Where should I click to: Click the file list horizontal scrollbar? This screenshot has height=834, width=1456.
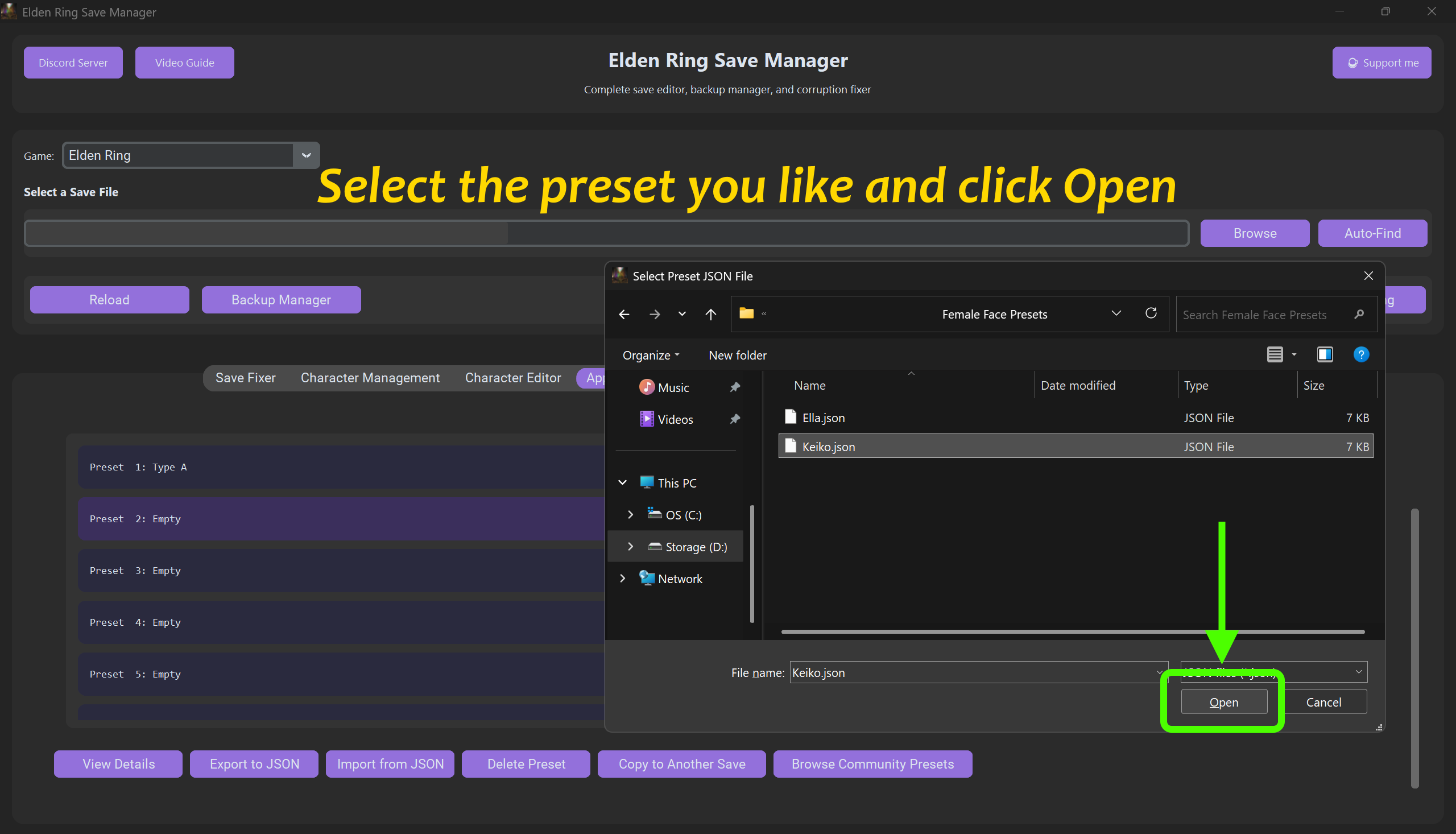pos(1073,632)
